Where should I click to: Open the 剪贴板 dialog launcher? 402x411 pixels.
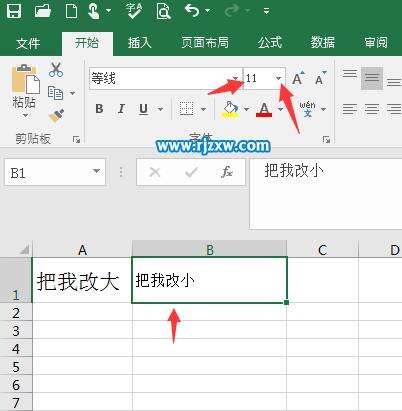76,140
